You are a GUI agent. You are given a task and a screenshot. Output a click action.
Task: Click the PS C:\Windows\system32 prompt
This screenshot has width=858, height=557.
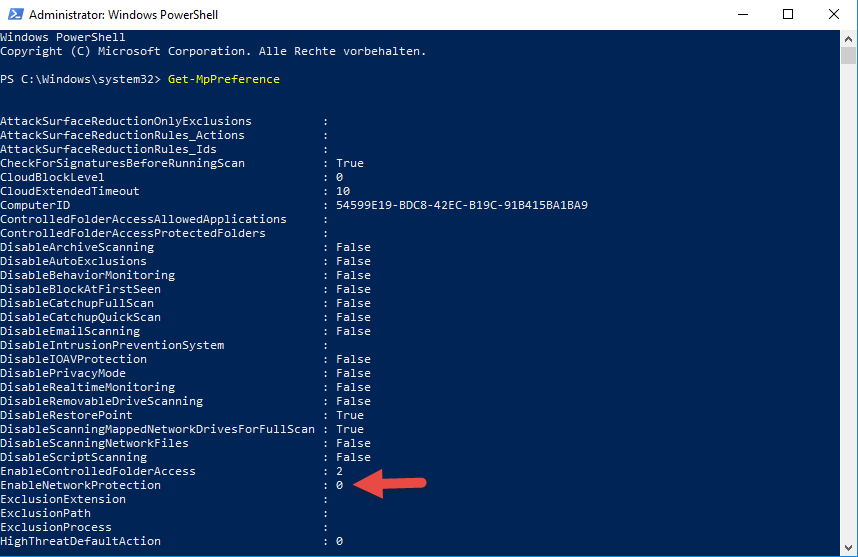coord(80,79)
